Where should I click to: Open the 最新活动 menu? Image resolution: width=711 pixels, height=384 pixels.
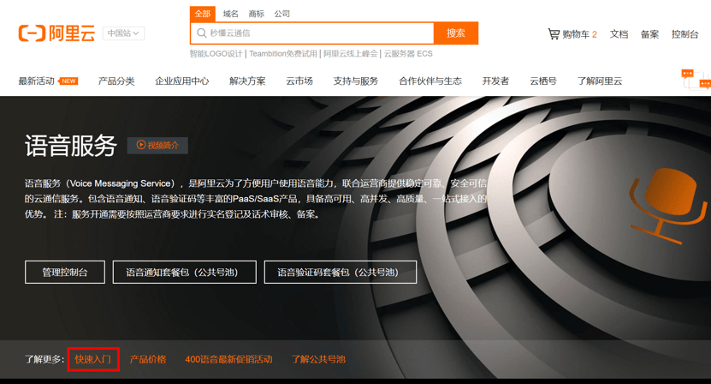[x=36, y=81]
